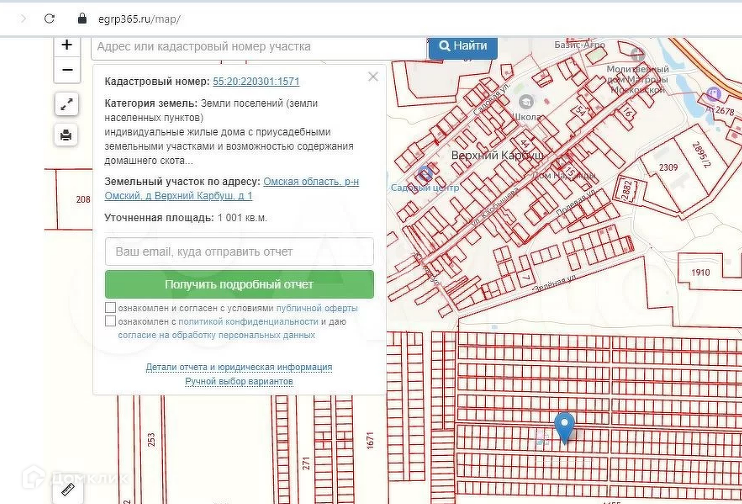Click the blue location pin on map
742x504 pixels.
(564, 427)
